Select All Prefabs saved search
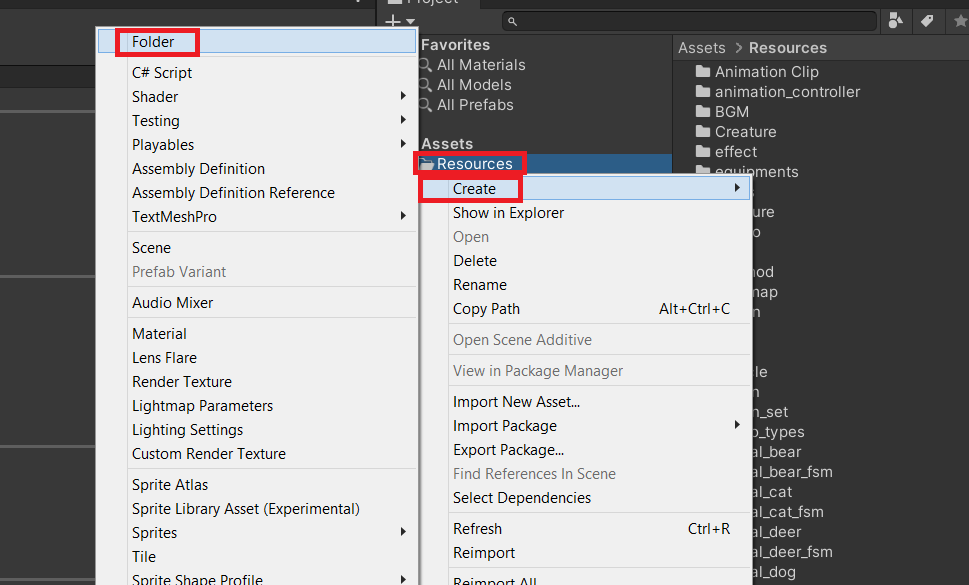This screenshot has height=585, width=969. point(475,105)
